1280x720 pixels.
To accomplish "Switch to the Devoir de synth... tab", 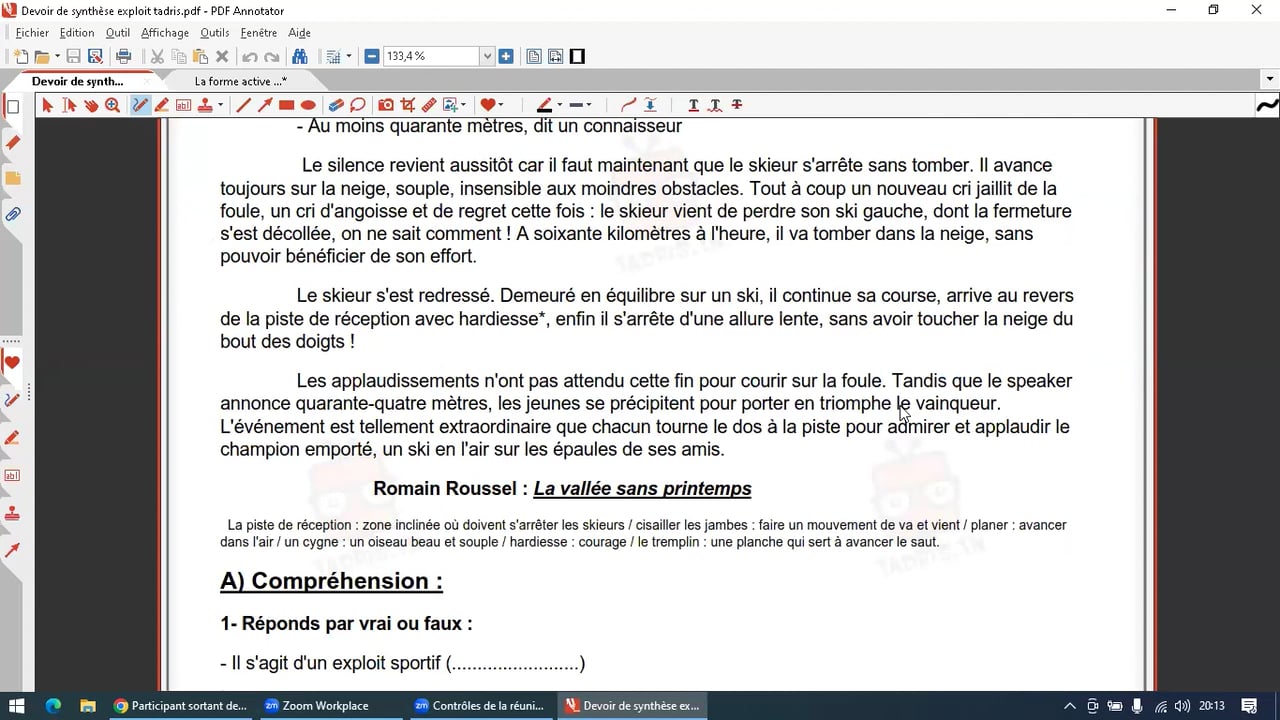I will [78, 81].
